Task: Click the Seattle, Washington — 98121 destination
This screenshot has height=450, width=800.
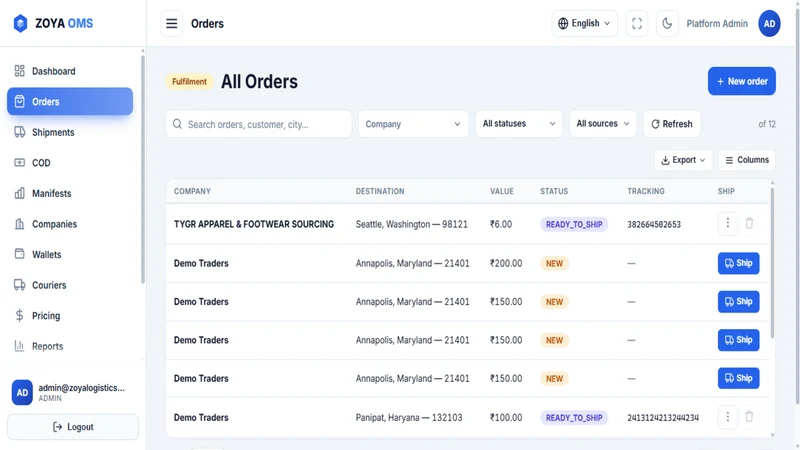Action: click(412, 224)
